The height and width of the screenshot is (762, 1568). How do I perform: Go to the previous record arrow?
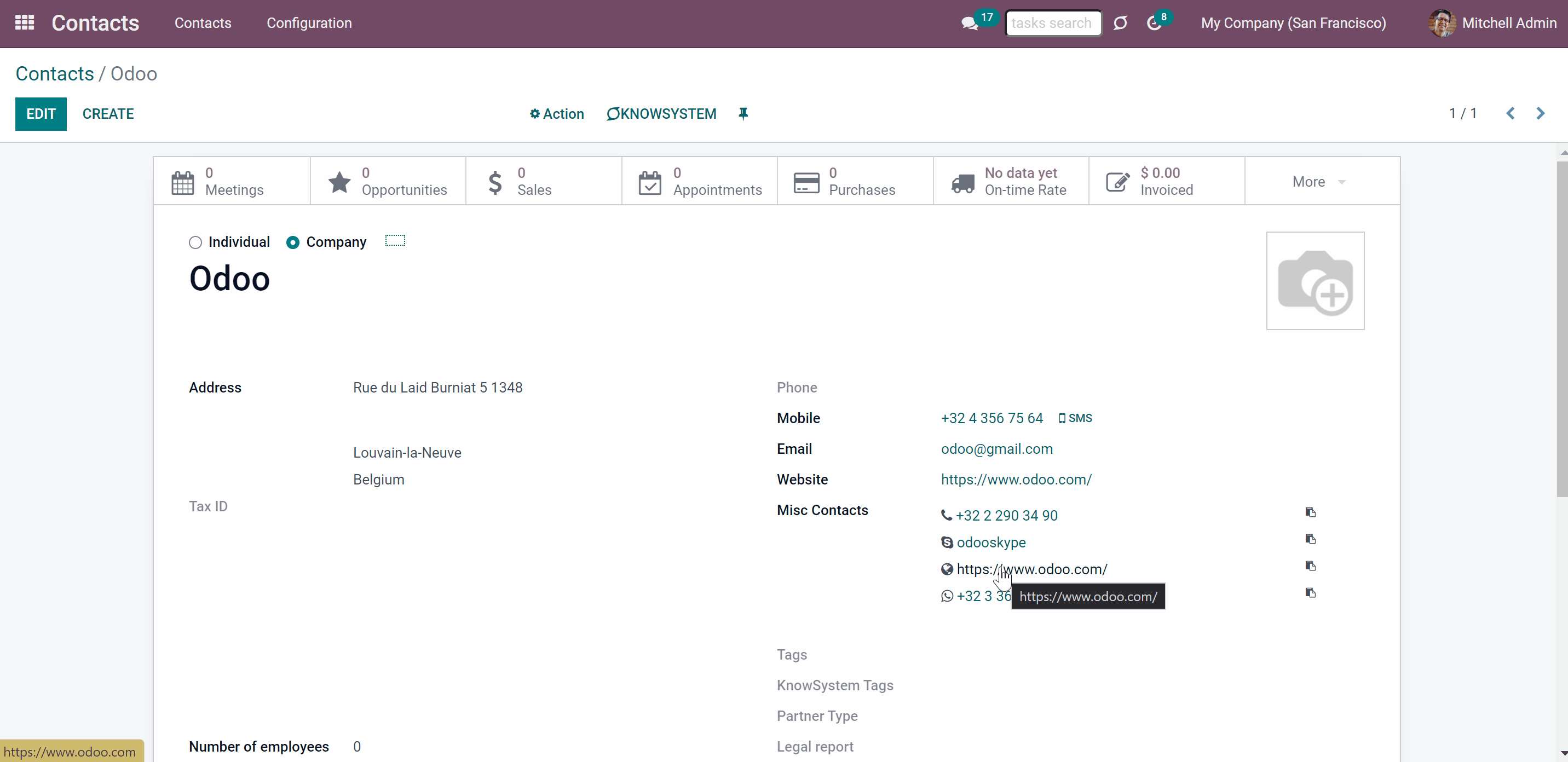[1510, 113]
